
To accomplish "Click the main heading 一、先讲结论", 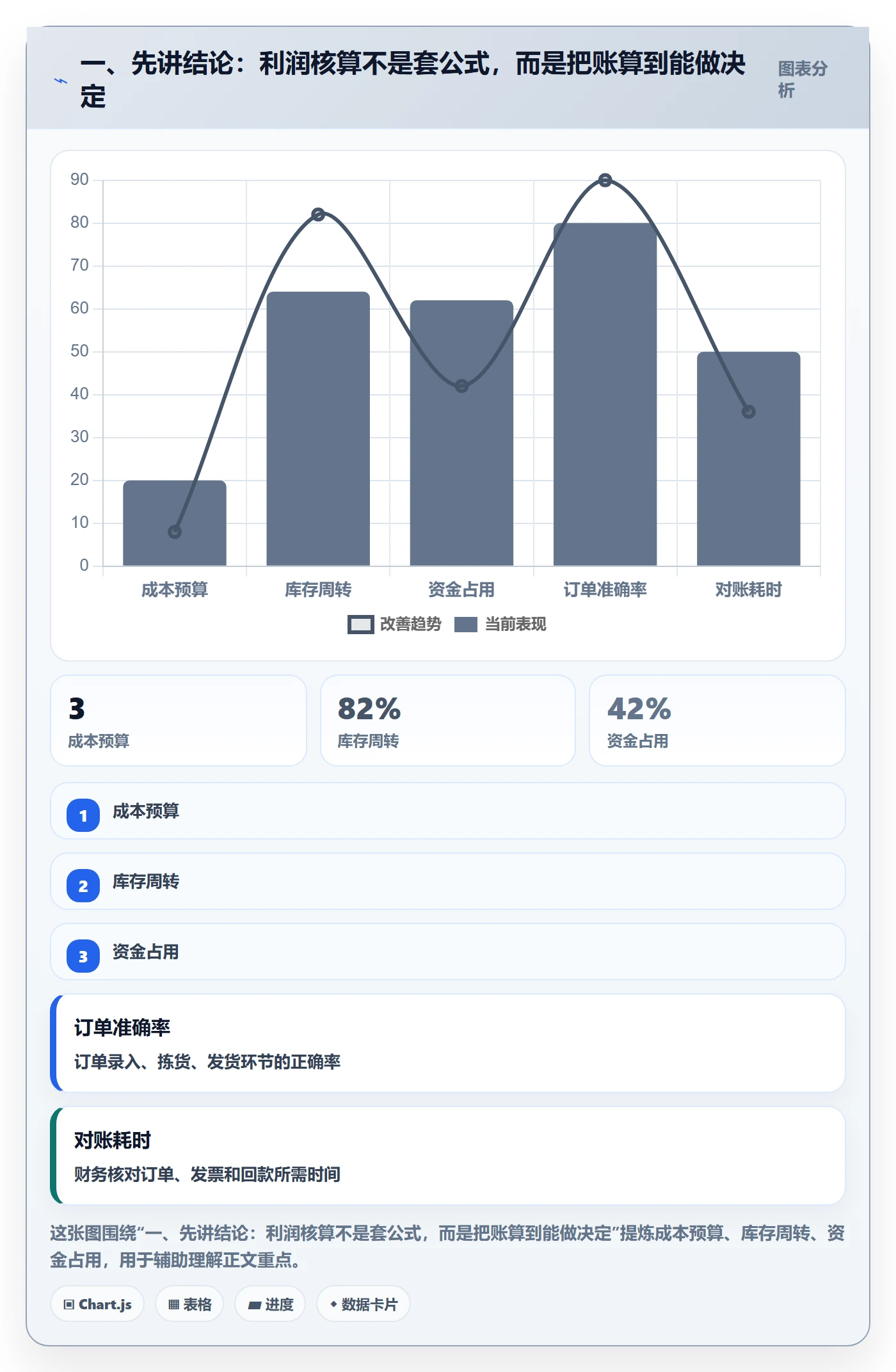I will [x=413, y=80].
